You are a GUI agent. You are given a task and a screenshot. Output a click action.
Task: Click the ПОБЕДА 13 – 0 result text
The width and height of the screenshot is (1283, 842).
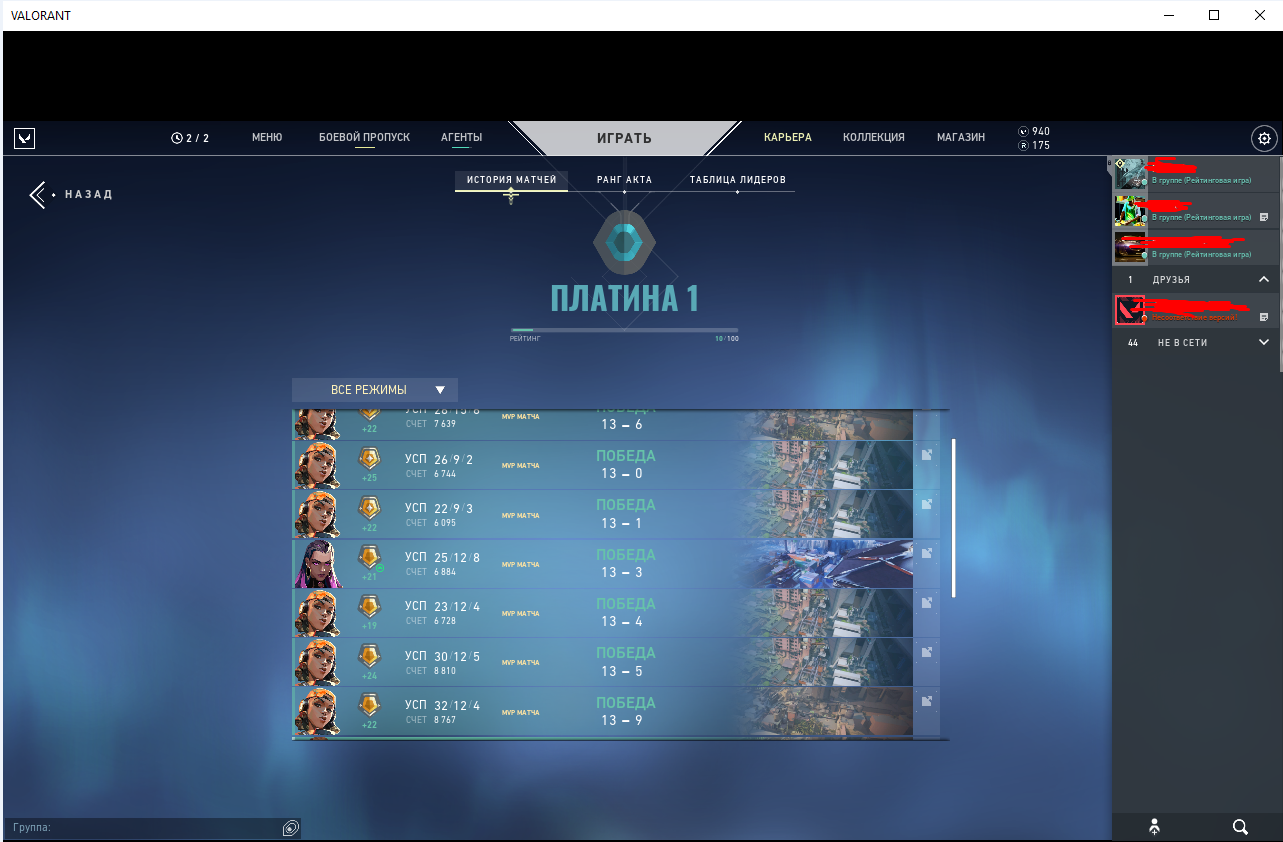point(625,464)
